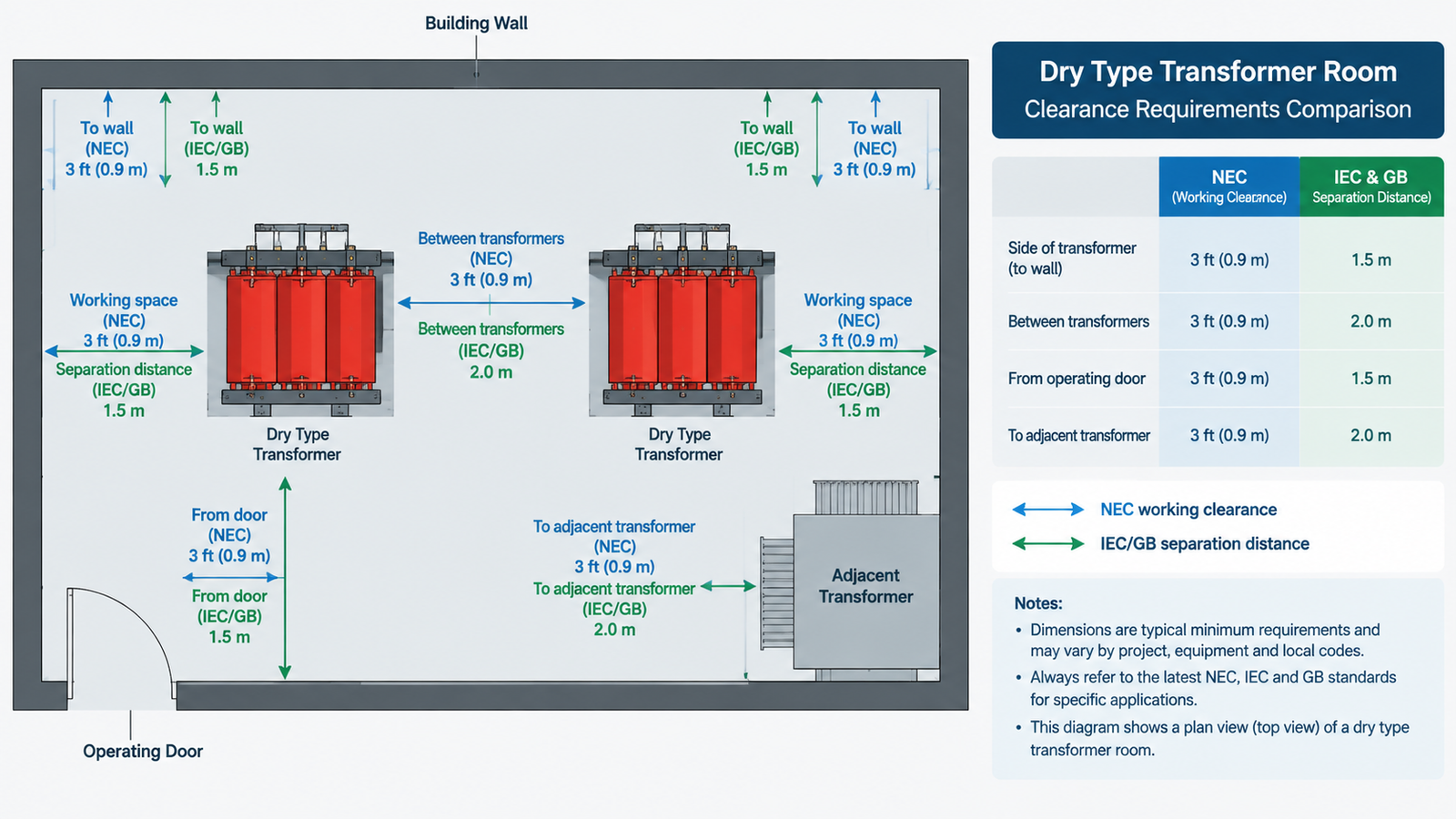Screen dimensions: 1456x819
Task: Click the left red dry type transformer
Action: coord(300,320)
